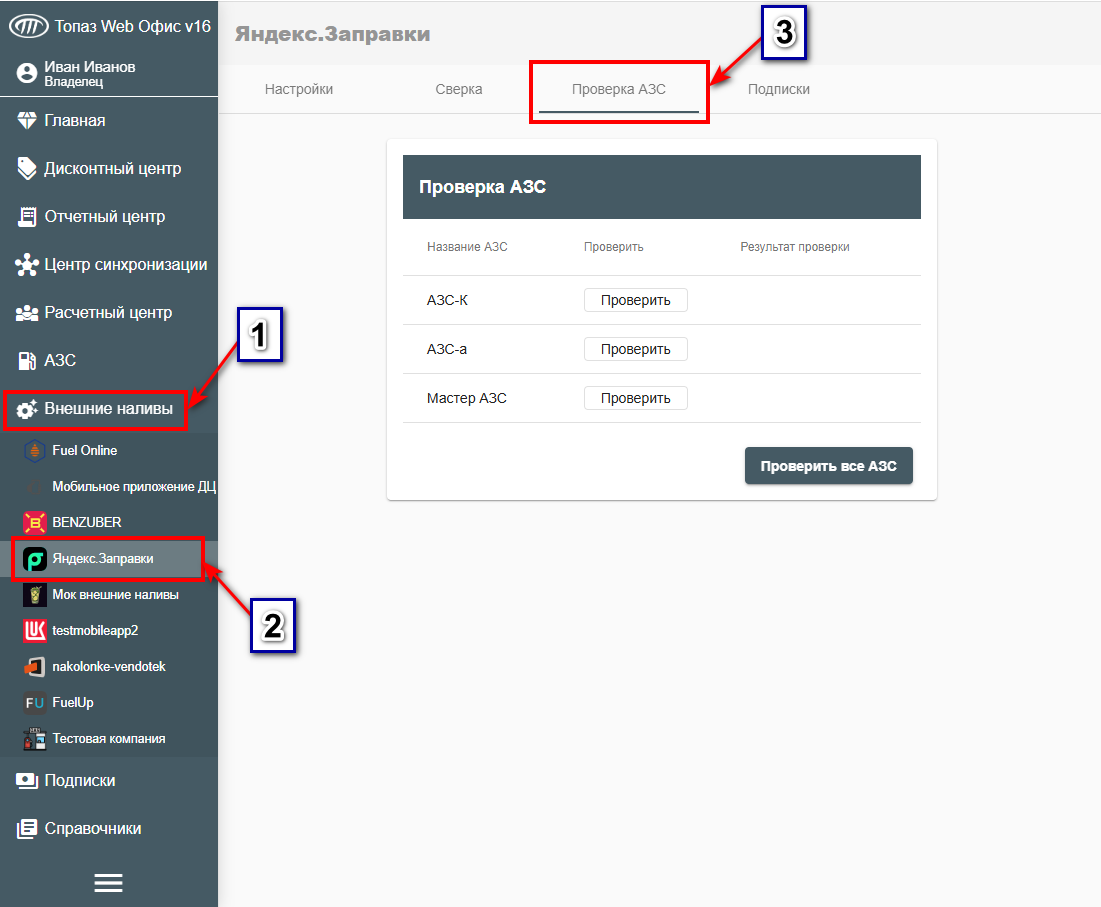Click the Мок внешние наливы icon
Screen dimensions: 1101x907
click(34, 595)
